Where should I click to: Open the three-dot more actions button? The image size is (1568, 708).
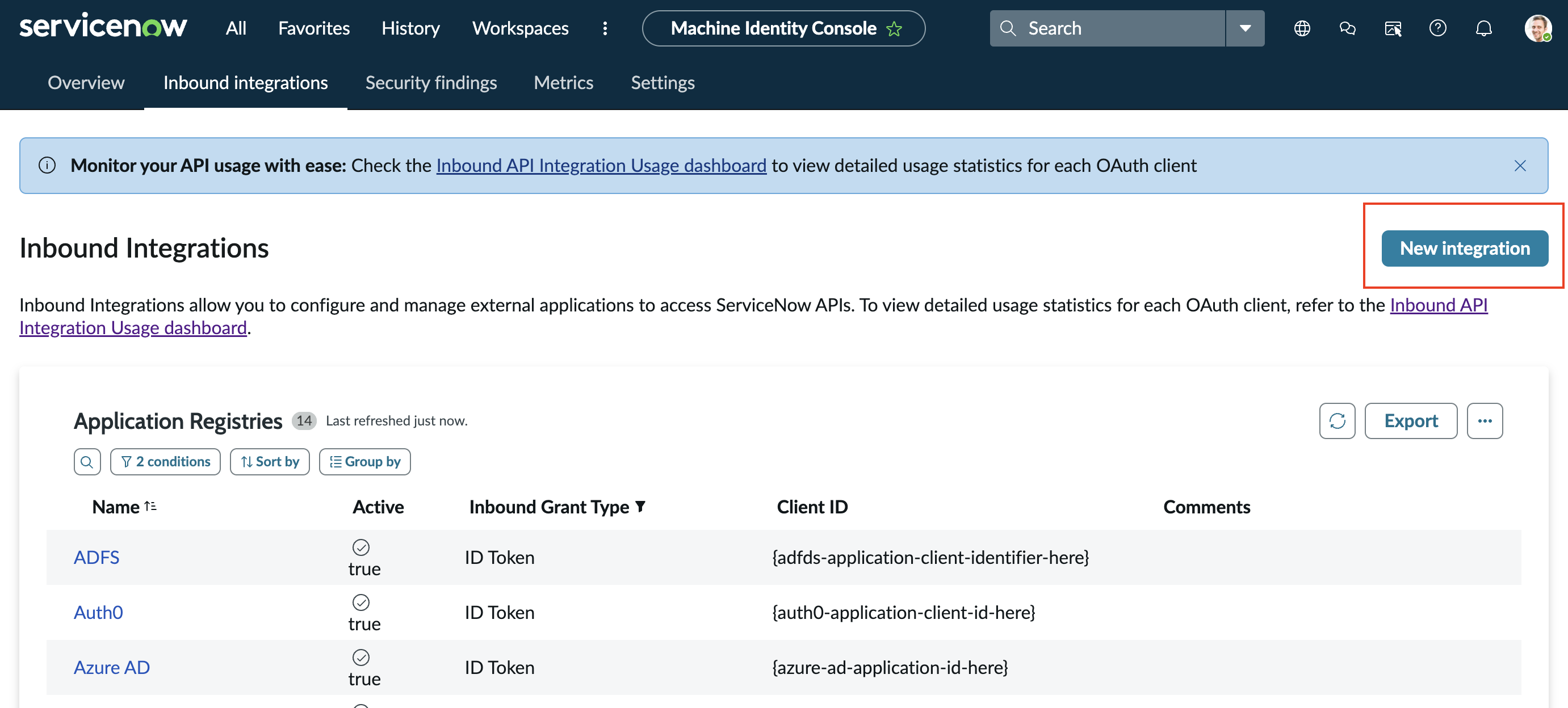[1485, 420]
